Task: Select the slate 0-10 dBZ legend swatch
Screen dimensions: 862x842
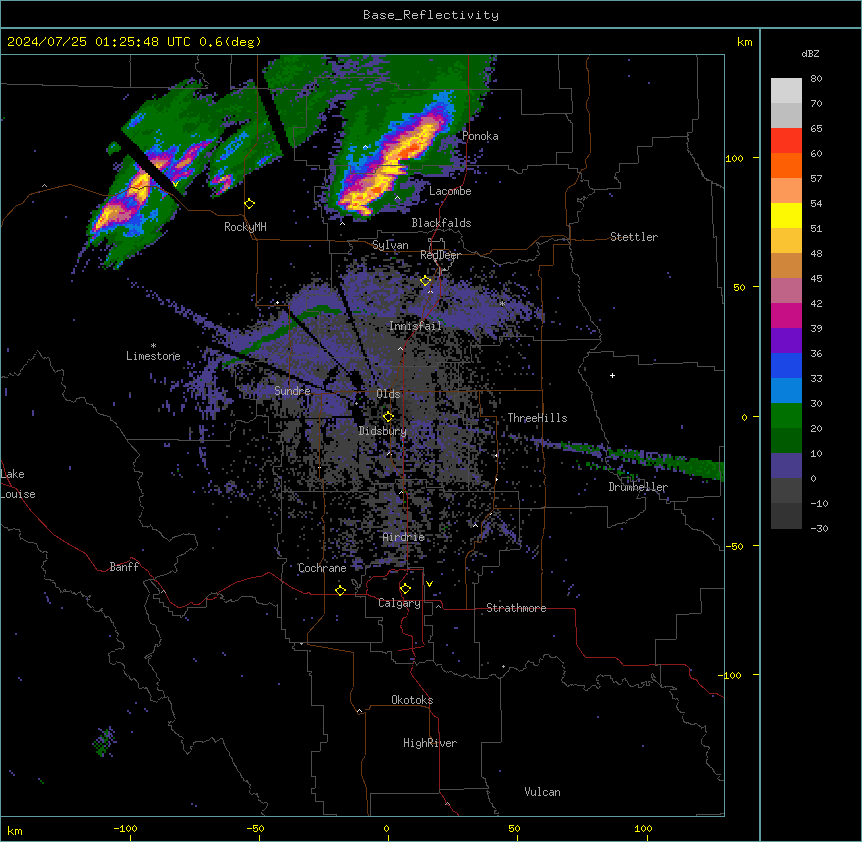Action: tap(786, 466)
